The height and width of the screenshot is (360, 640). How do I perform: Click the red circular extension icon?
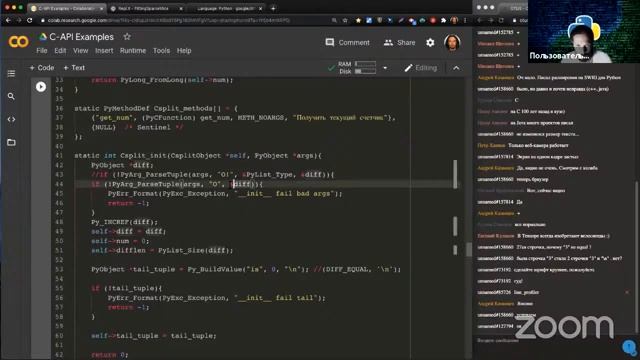(x=433, y=20)
